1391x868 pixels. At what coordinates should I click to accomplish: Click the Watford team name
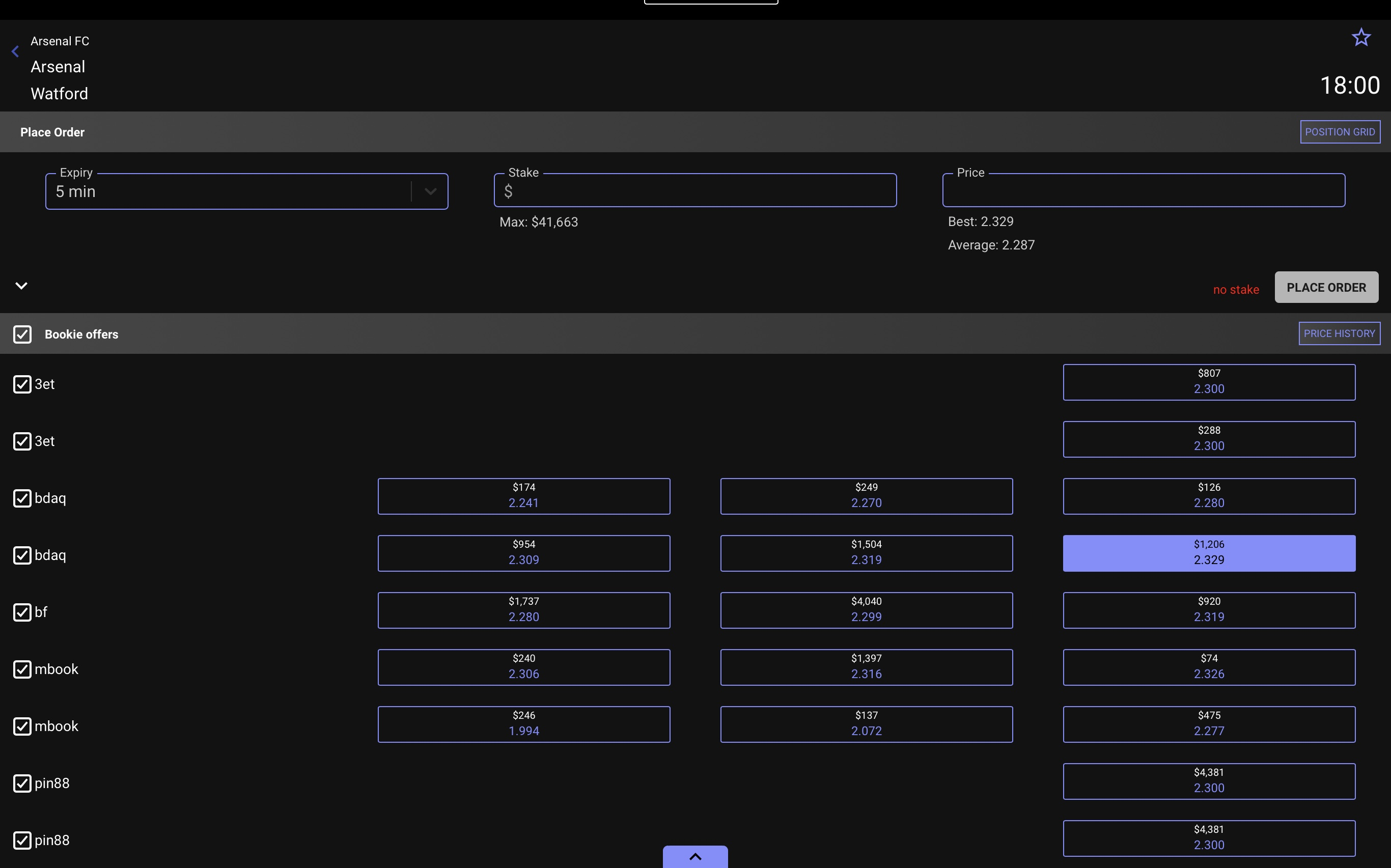(x=59, y=94)
